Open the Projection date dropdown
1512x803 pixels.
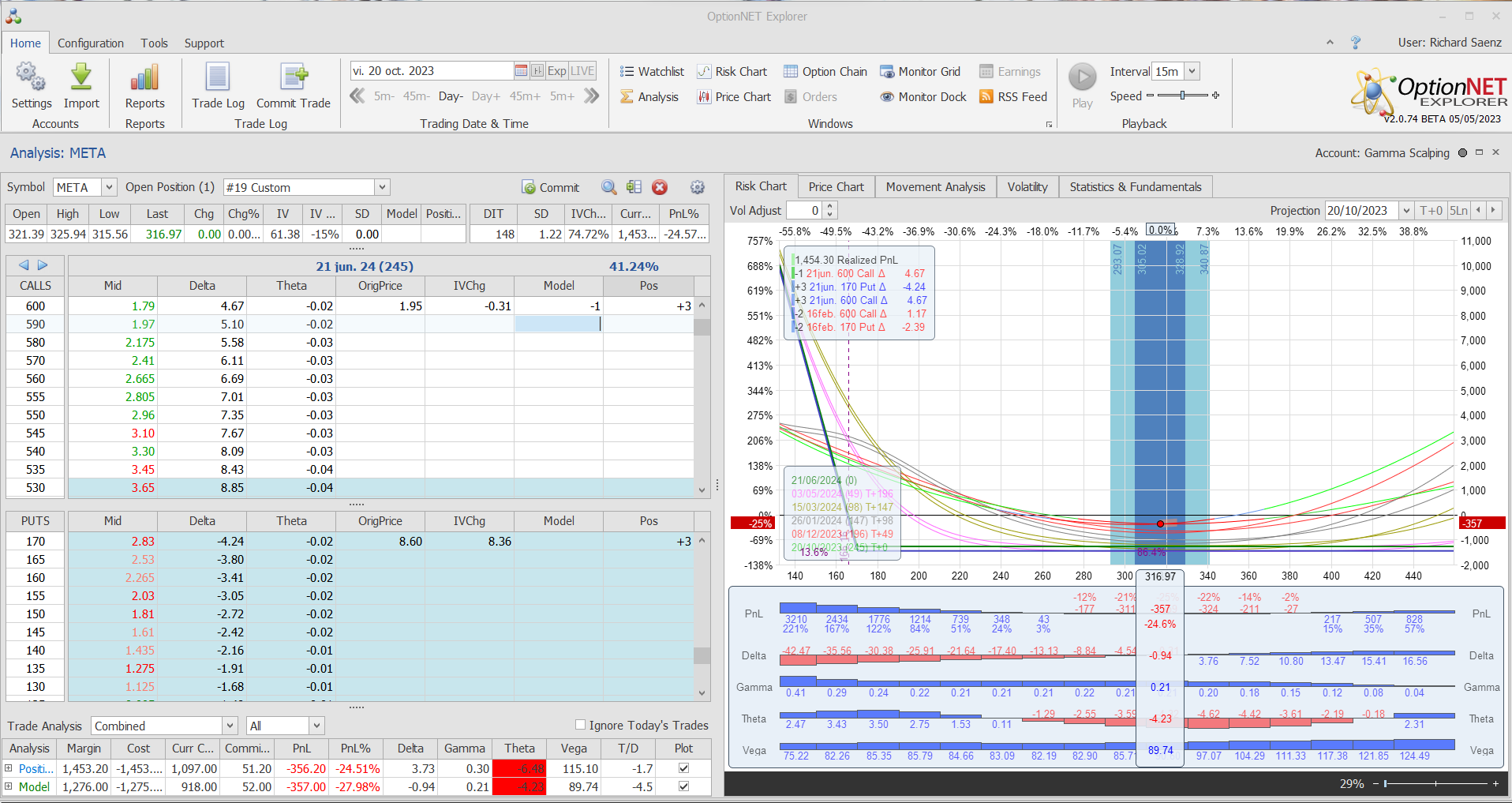click(x=1406, y=211)
